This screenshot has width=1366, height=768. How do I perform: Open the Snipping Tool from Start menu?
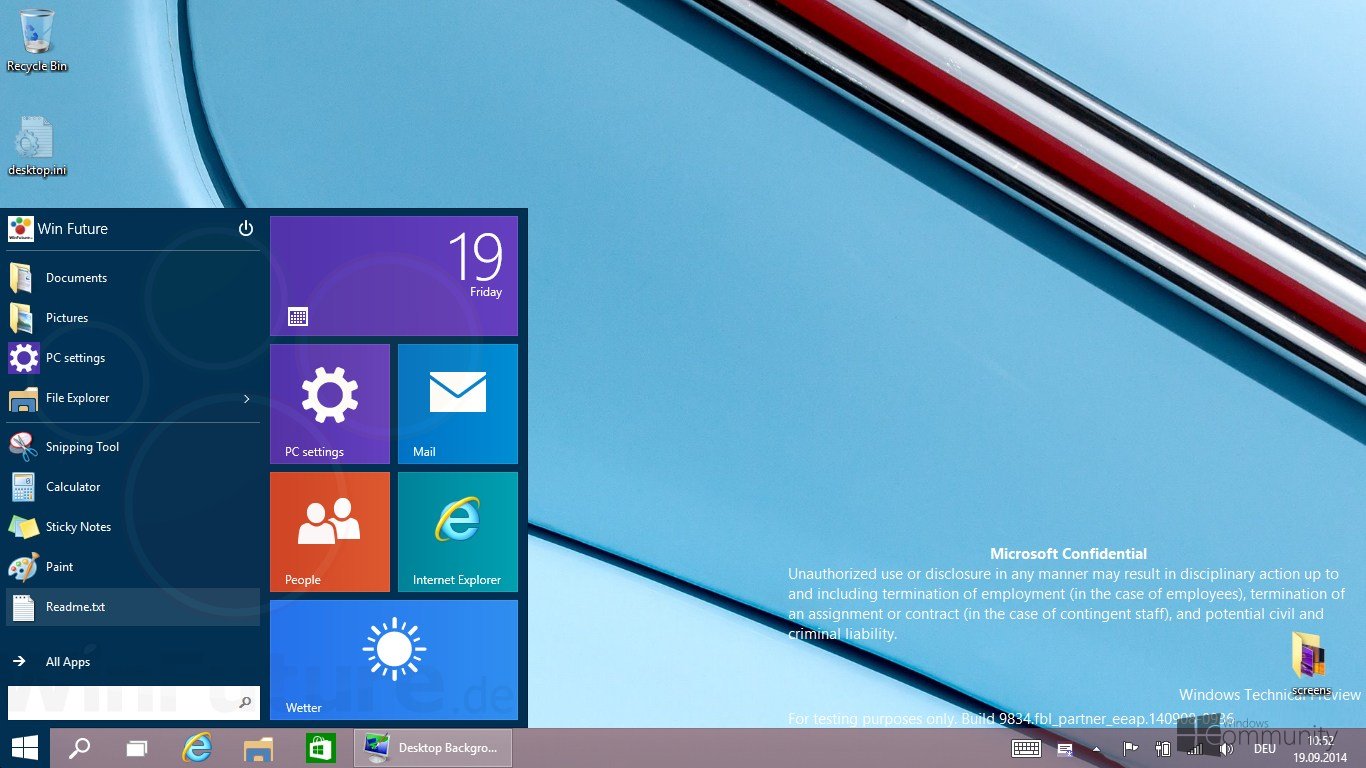click(x=82, y=447)
